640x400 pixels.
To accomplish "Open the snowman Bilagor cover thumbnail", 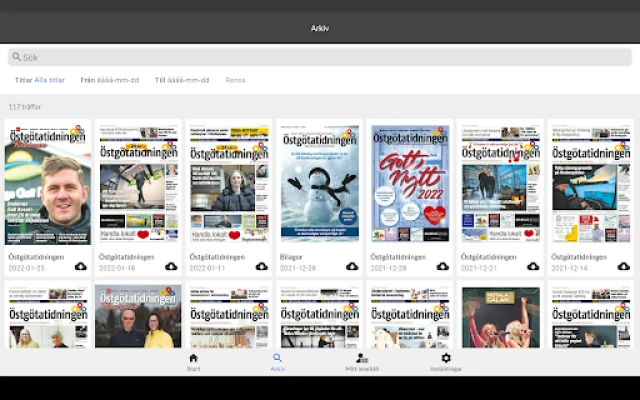I will (x=319, y=183).
